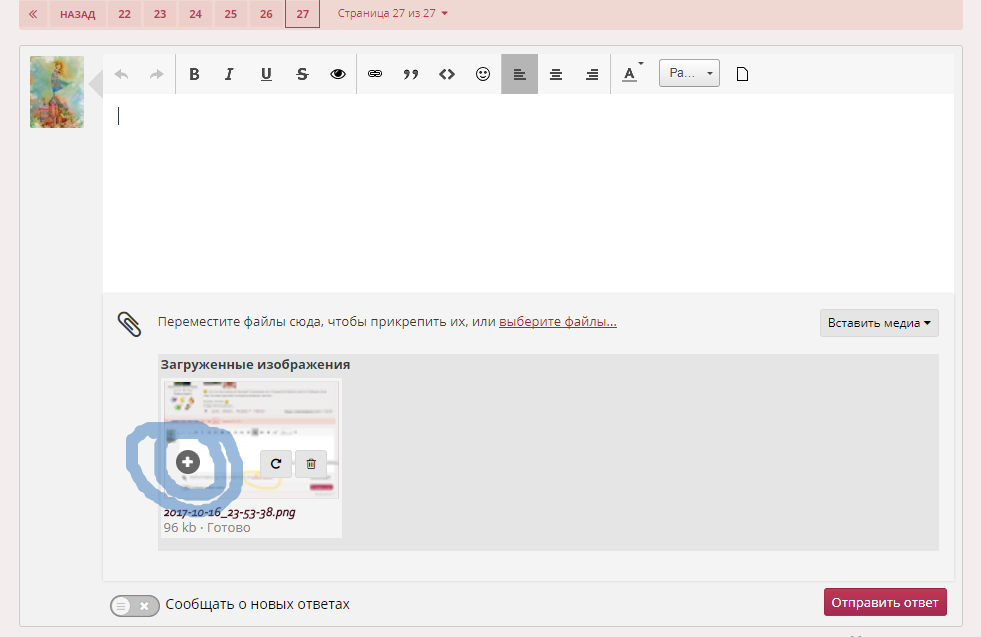981x637 pixels.
Task: Click the 'НАЗАД' pagination item
Action: (x=78, y=14)
